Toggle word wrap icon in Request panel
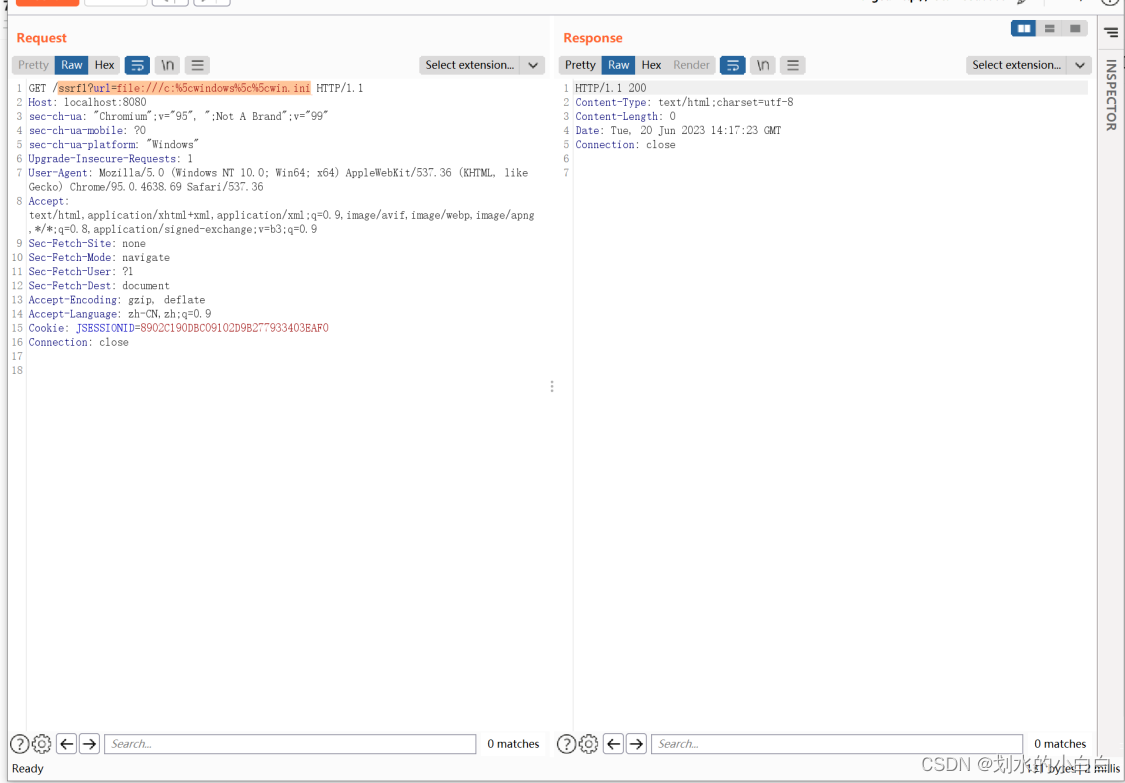Screen dimensions: 1125x783 pyautogui.click(x=137, y=65)
